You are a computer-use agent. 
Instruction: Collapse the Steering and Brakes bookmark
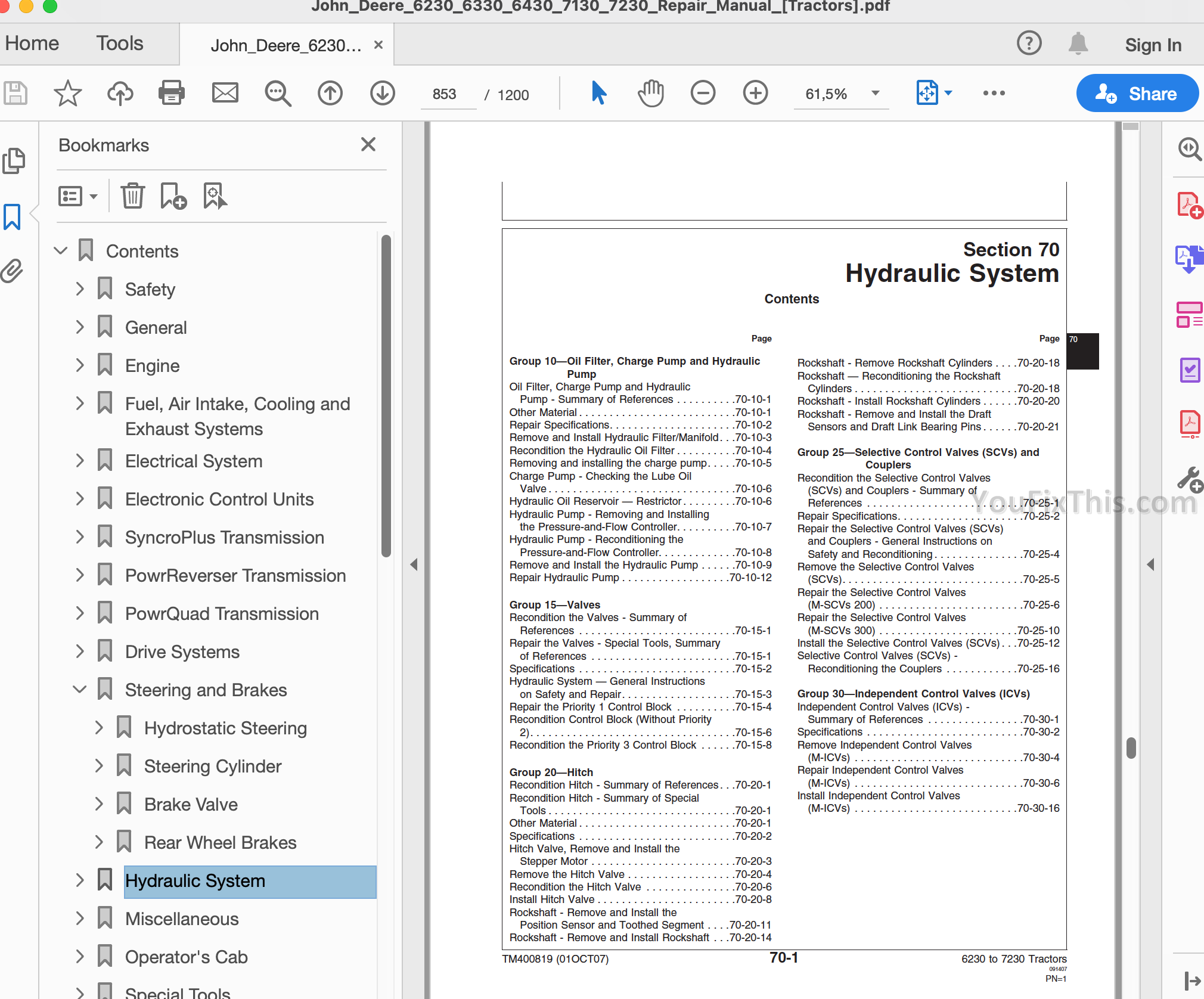(80, 690)
